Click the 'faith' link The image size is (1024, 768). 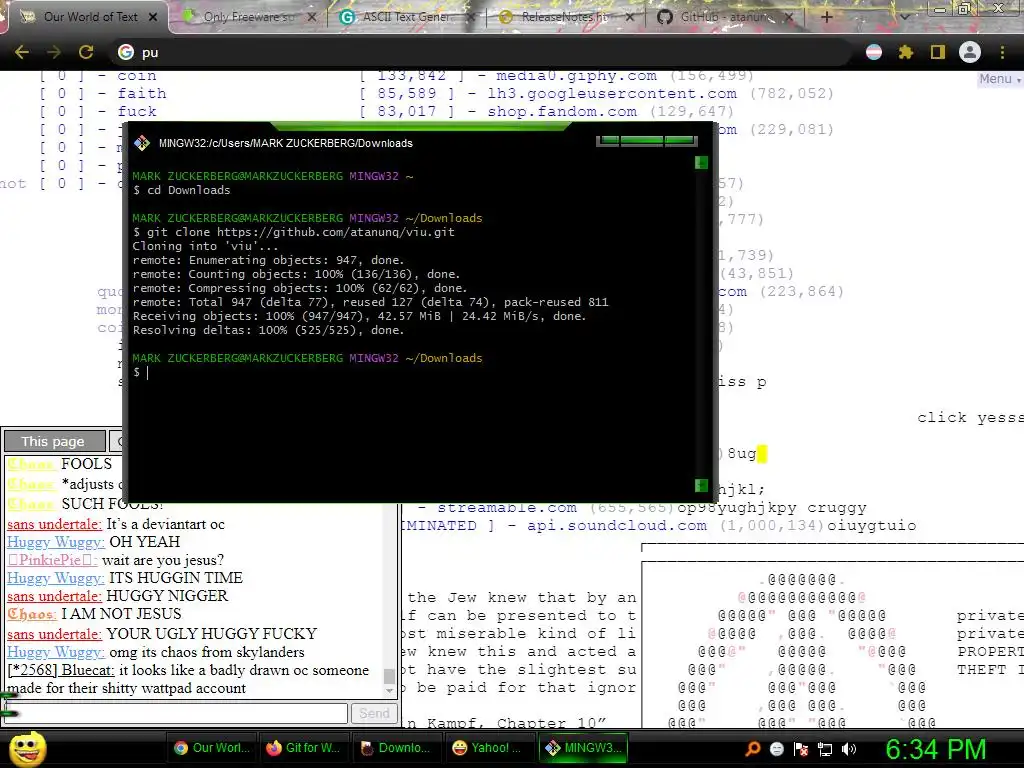click(x=142, y=93)
